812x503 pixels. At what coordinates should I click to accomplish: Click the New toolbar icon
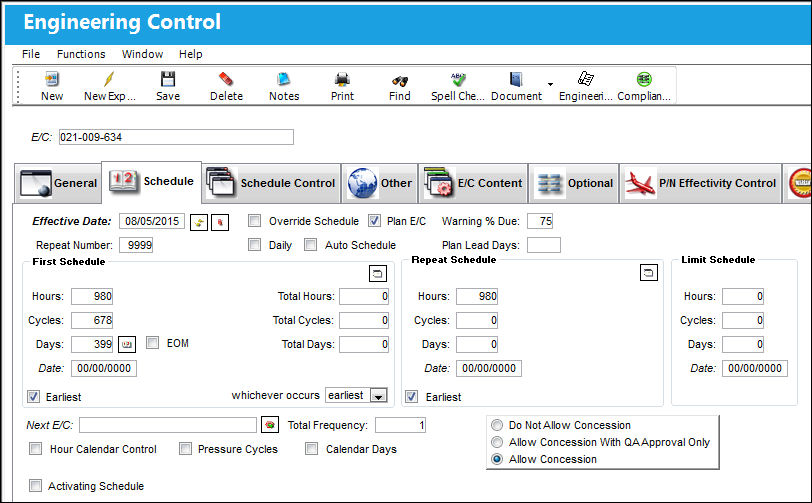click(x=52, y=79)
